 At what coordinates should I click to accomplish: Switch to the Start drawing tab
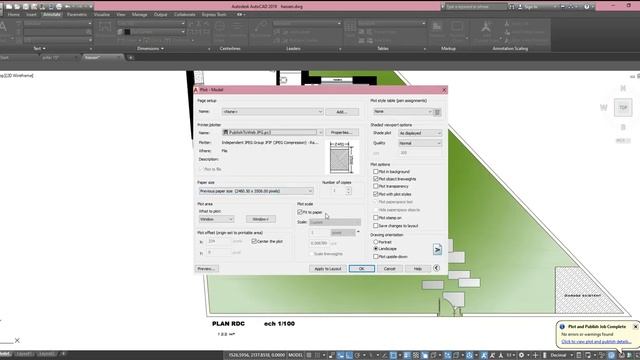point(4,58)
